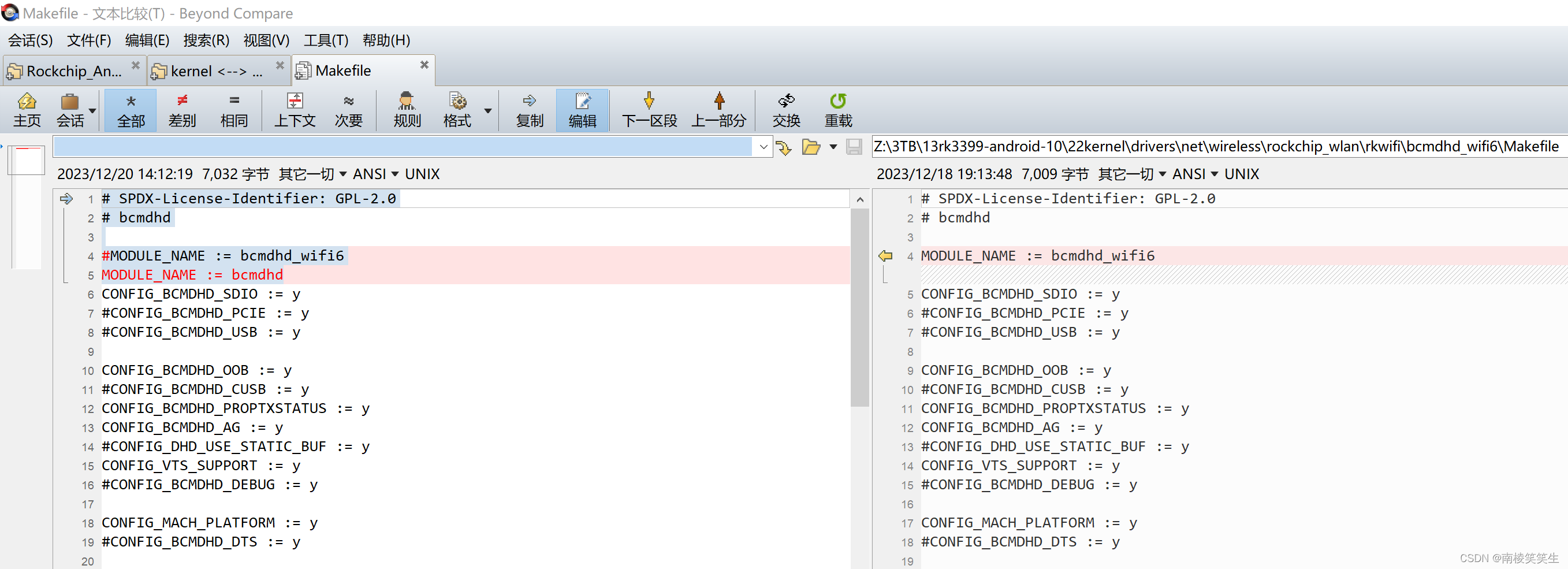Click the copy-to-left arrow on right line 4
Viewport: 1568px width, 569px height.
pos(886,255)
